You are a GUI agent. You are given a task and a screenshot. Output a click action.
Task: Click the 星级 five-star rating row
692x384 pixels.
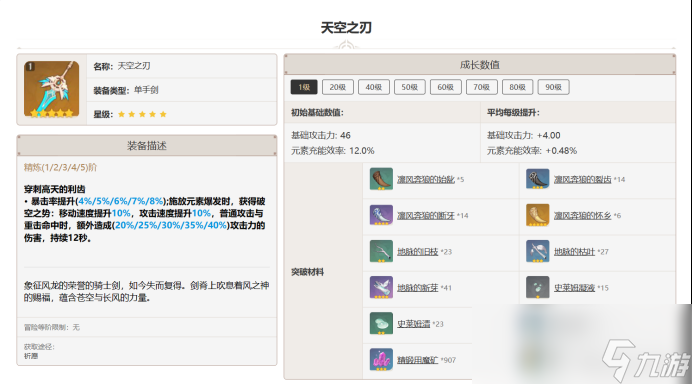(182, 114)
